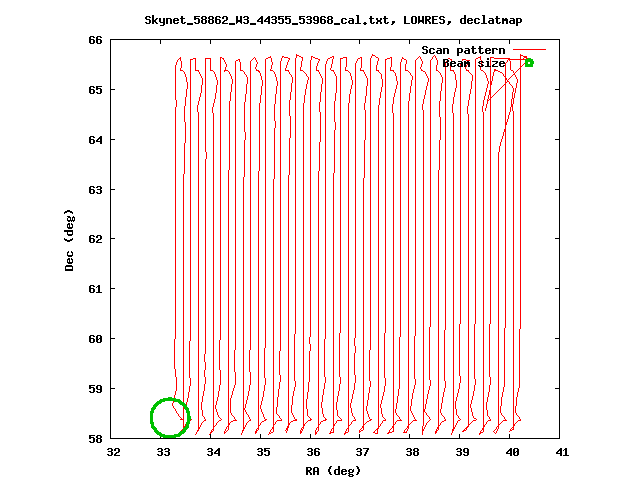The image size is (640, 480).
Task: Select the 'Scan pattern' legend label
Action: coord(463,50)
